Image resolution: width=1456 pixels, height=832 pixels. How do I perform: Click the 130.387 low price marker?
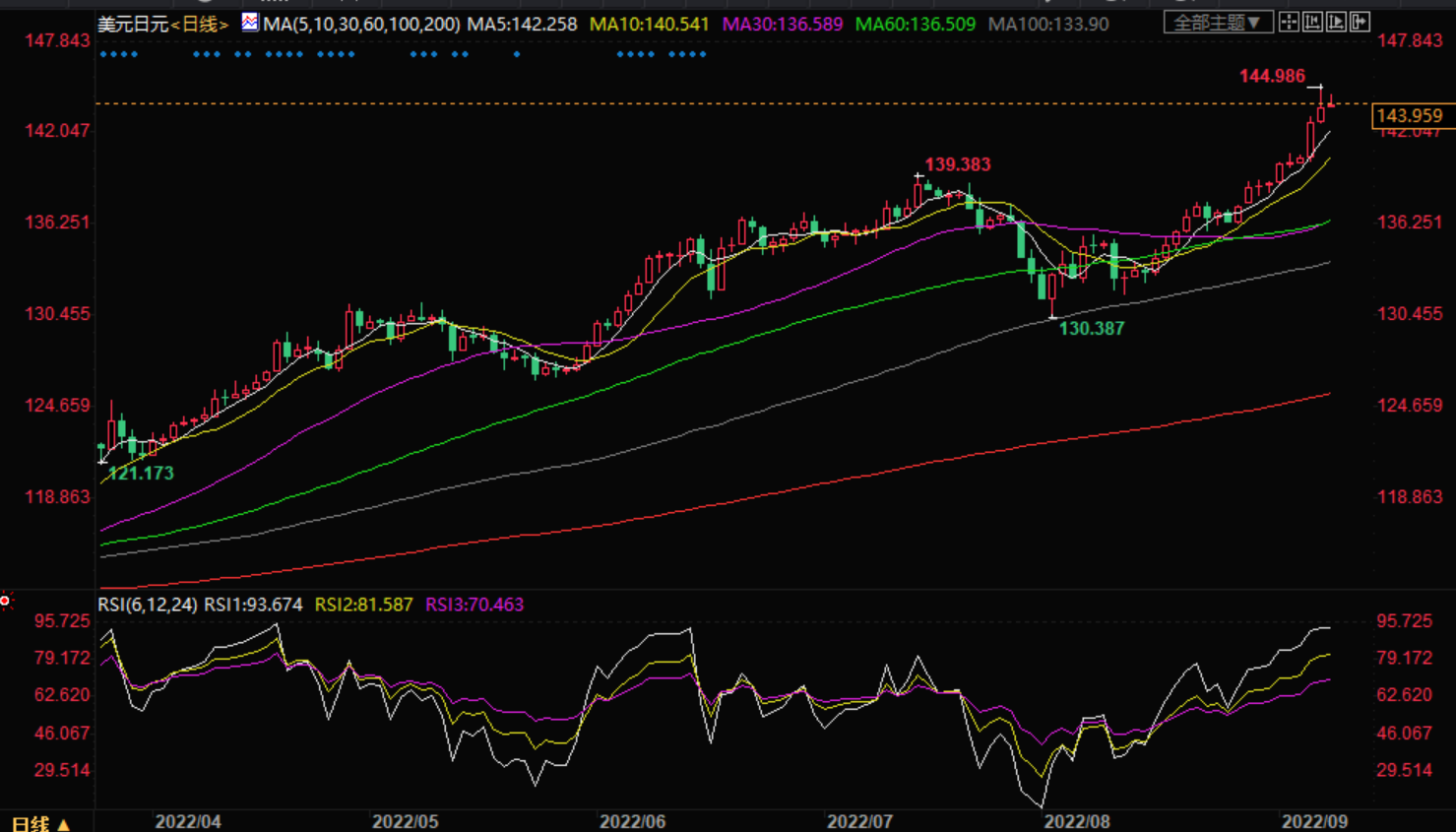[x=1091, y=329]
